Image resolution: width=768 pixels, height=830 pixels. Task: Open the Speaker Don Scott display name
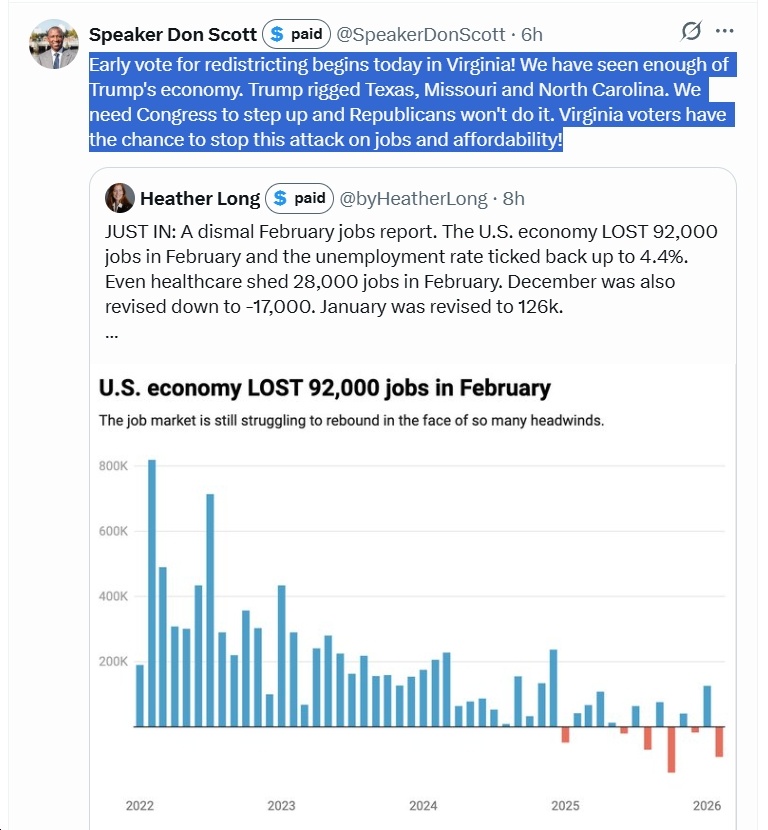click(173, 34)
